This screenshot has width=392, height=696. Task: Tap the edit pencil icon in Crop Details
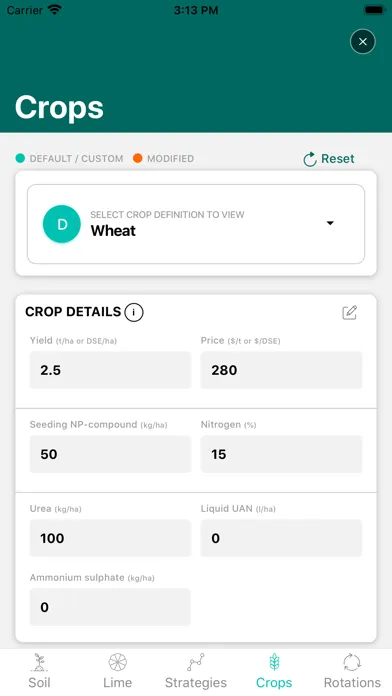[x=349, y=312]
